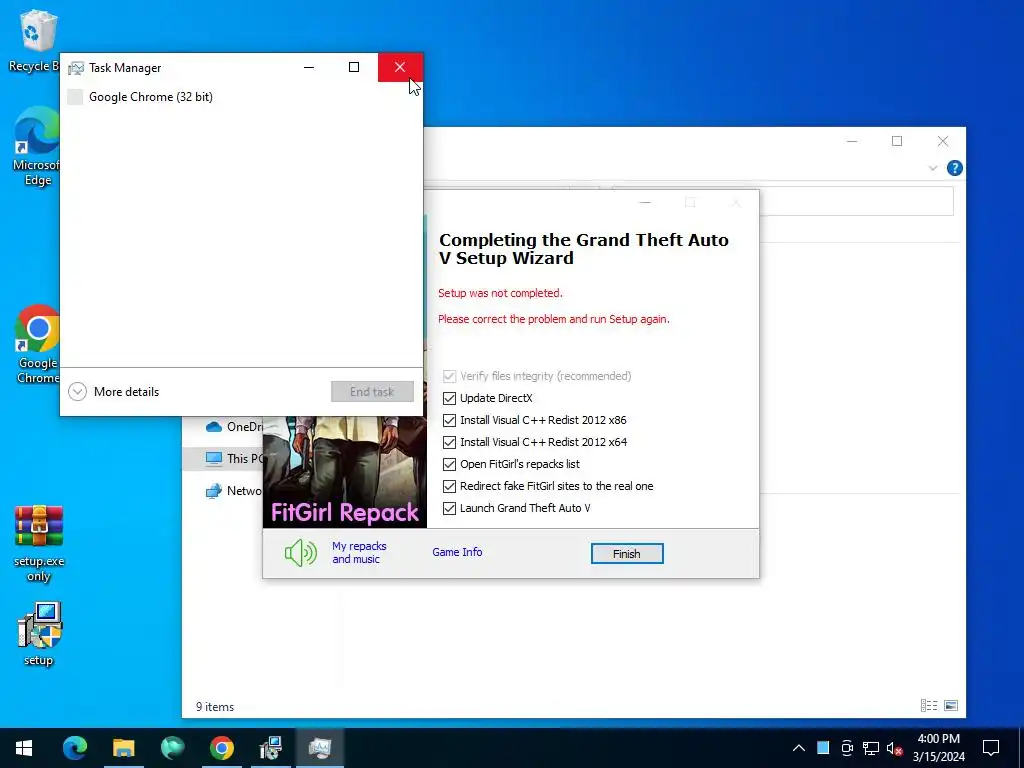Screen dimensions: 1024x768
Task: Maximize the Task Manager window
Action: [354, 67]
